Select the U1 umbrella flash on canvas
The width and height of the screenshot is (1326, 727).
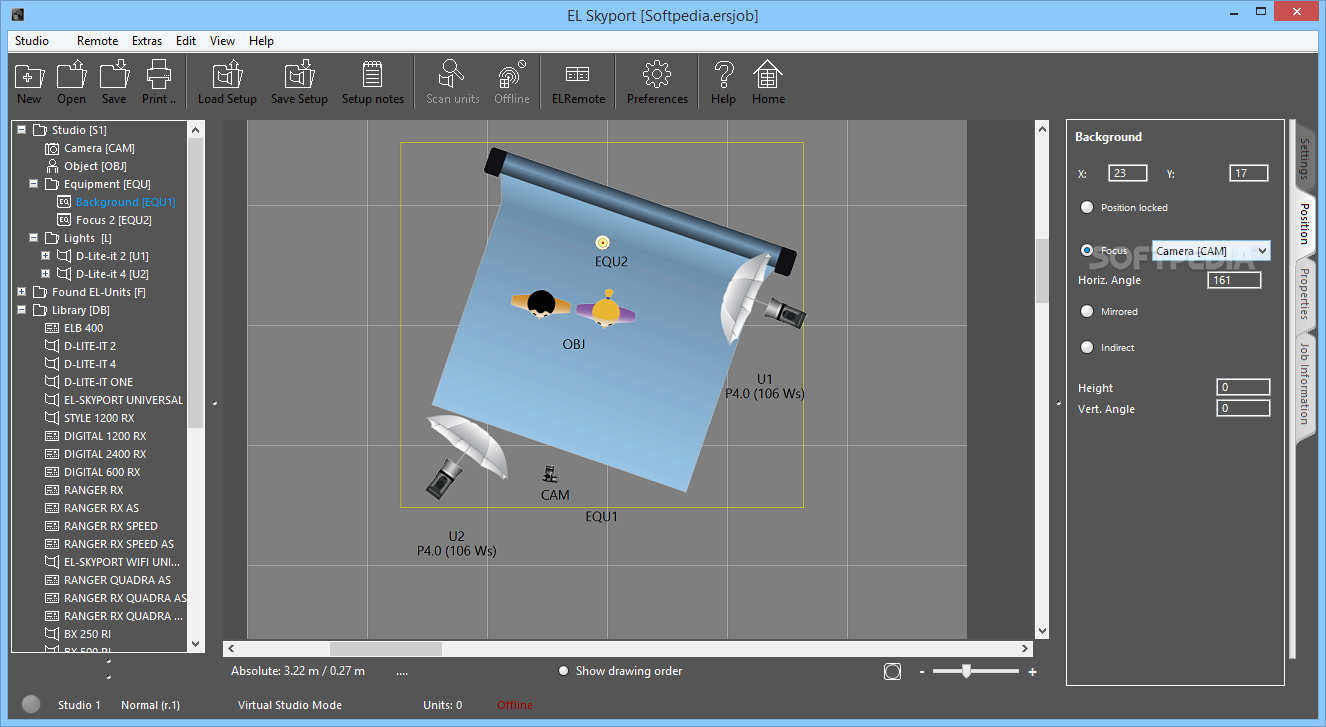[x=763, y=300]
